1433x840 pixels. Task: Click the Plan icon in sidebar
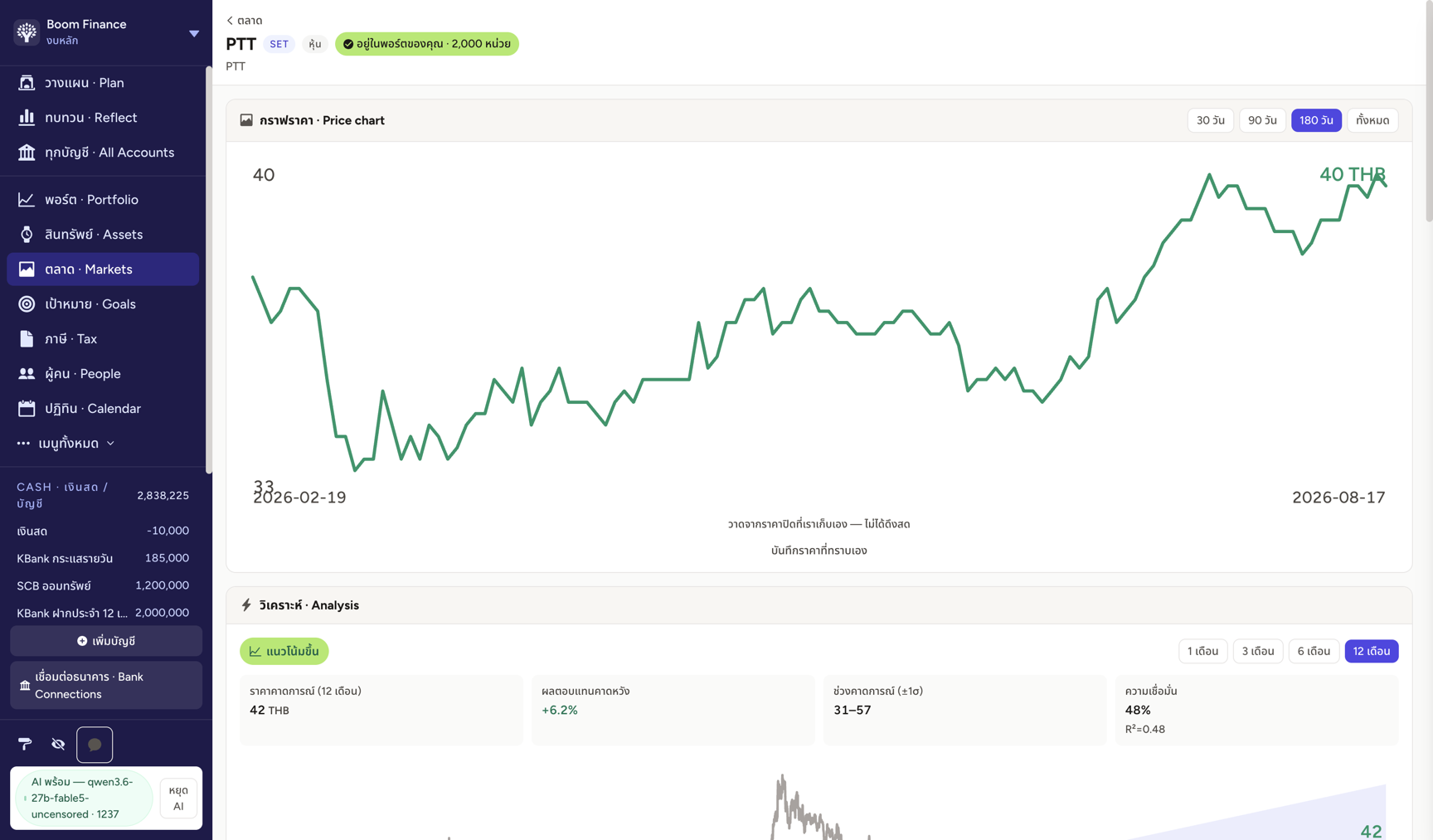coord(27,83)
